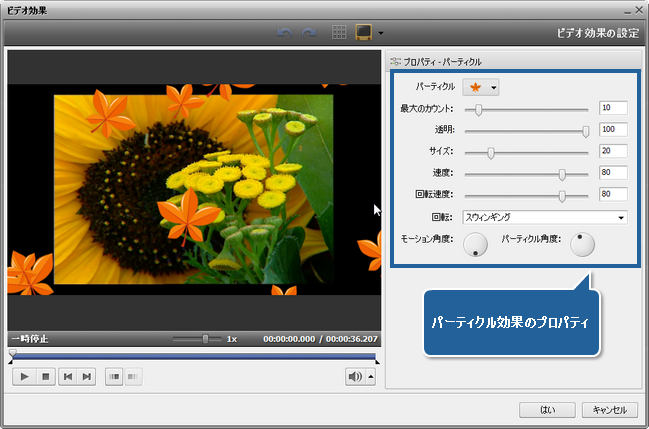The width and height of the screenshot is (649, 429).
Task: Click the サイズ value field showing 20
Action: pyautogui.click(x=612, y=151)
